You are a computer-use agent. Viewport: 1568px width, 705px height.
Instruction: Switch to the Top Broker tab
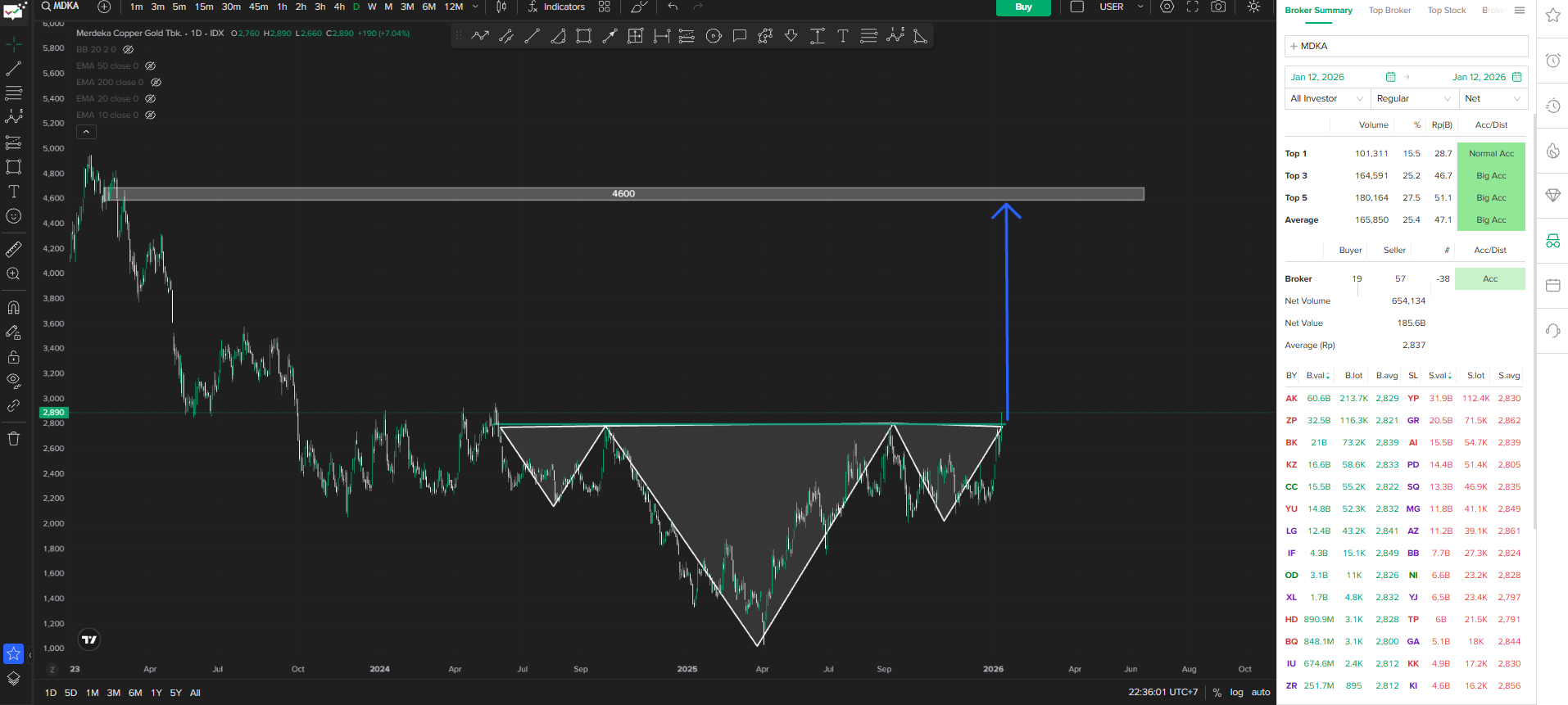pos(1389,11)
